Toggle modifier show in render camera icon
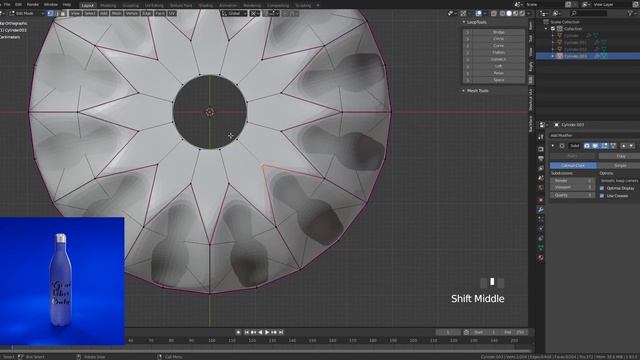 click(587, 146)
